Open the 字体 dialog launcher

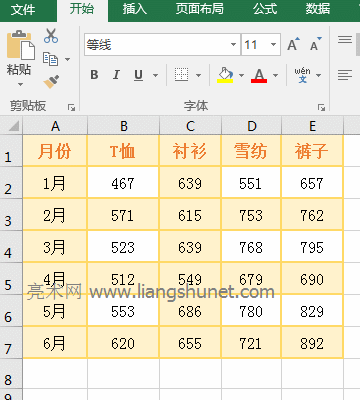(x=321, y=107)
